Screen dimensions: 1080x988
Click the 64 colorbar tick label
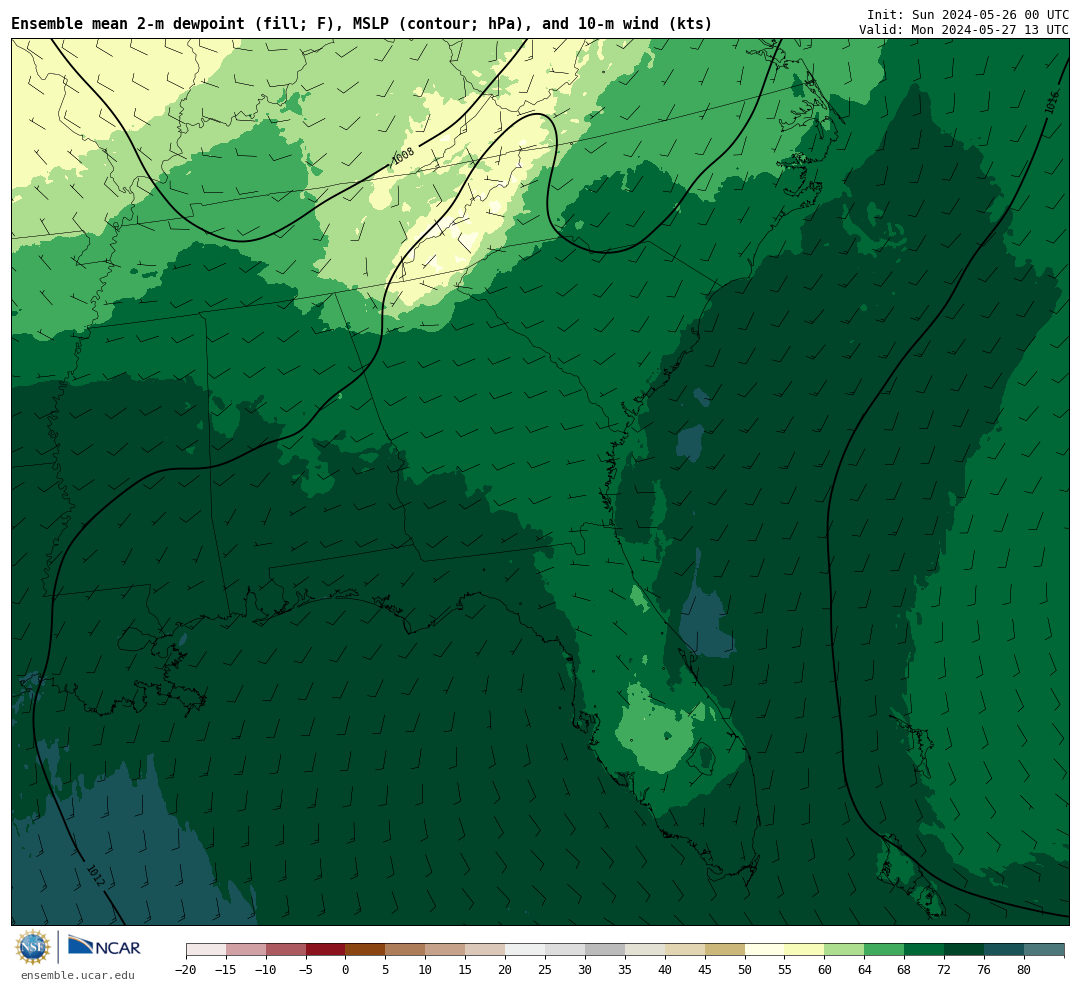[865, 969]
